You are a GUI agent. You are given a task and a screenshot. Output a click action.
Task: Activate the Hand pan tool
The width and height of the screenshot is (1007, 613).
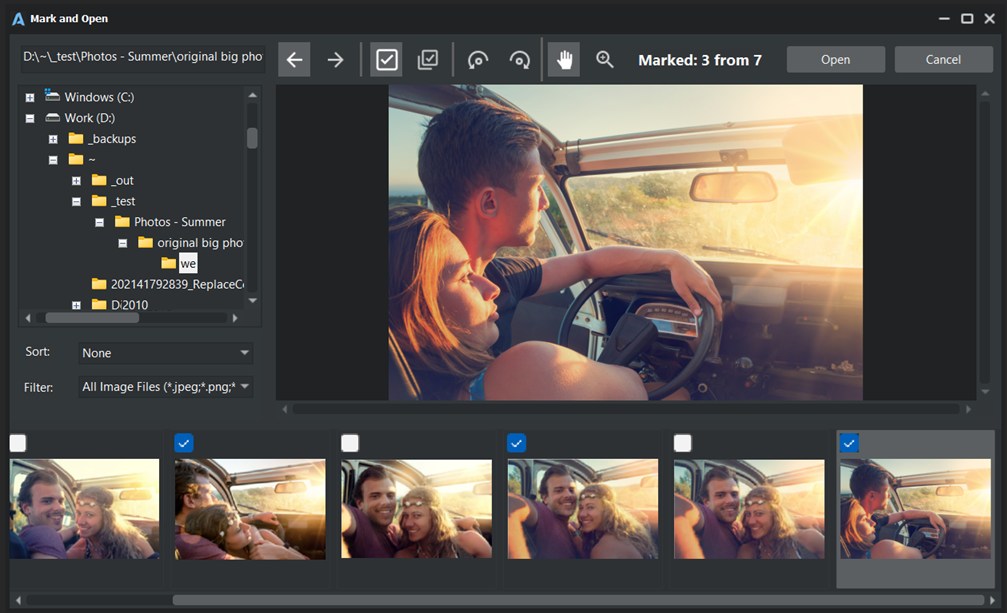[563, 59]
